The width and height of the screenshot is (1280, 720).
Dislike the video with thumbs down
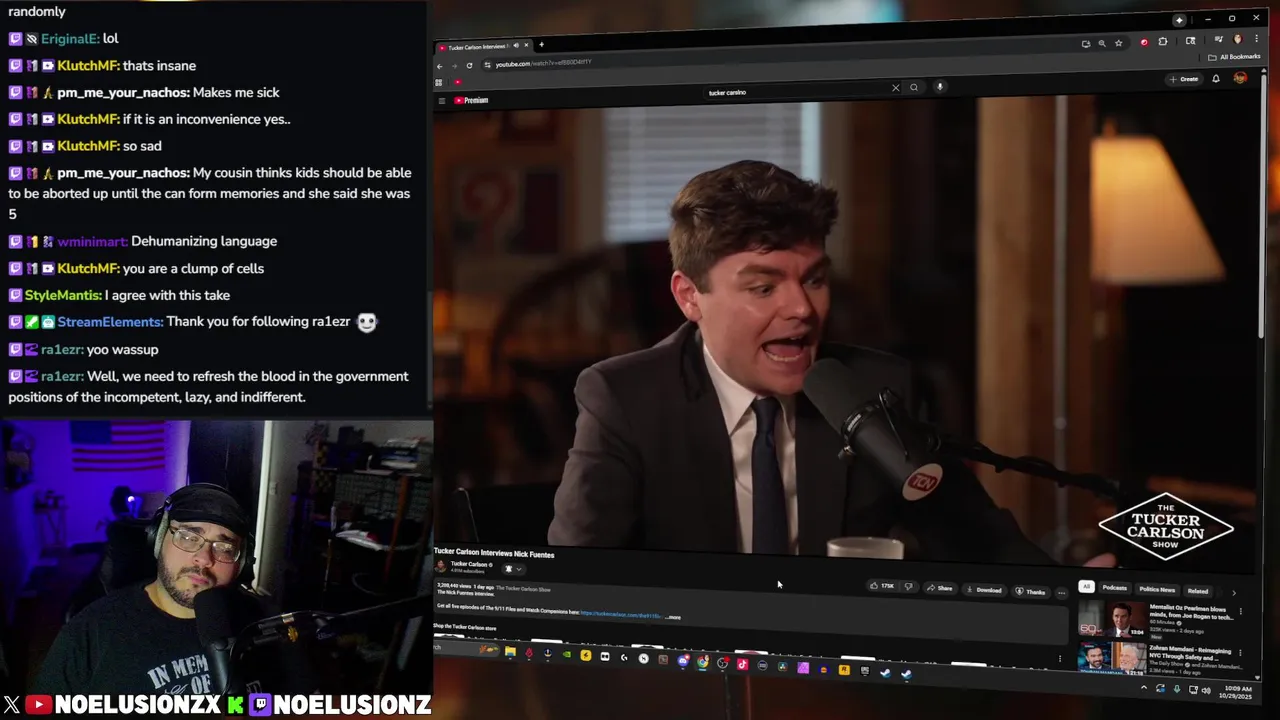(x=908, y=586)
